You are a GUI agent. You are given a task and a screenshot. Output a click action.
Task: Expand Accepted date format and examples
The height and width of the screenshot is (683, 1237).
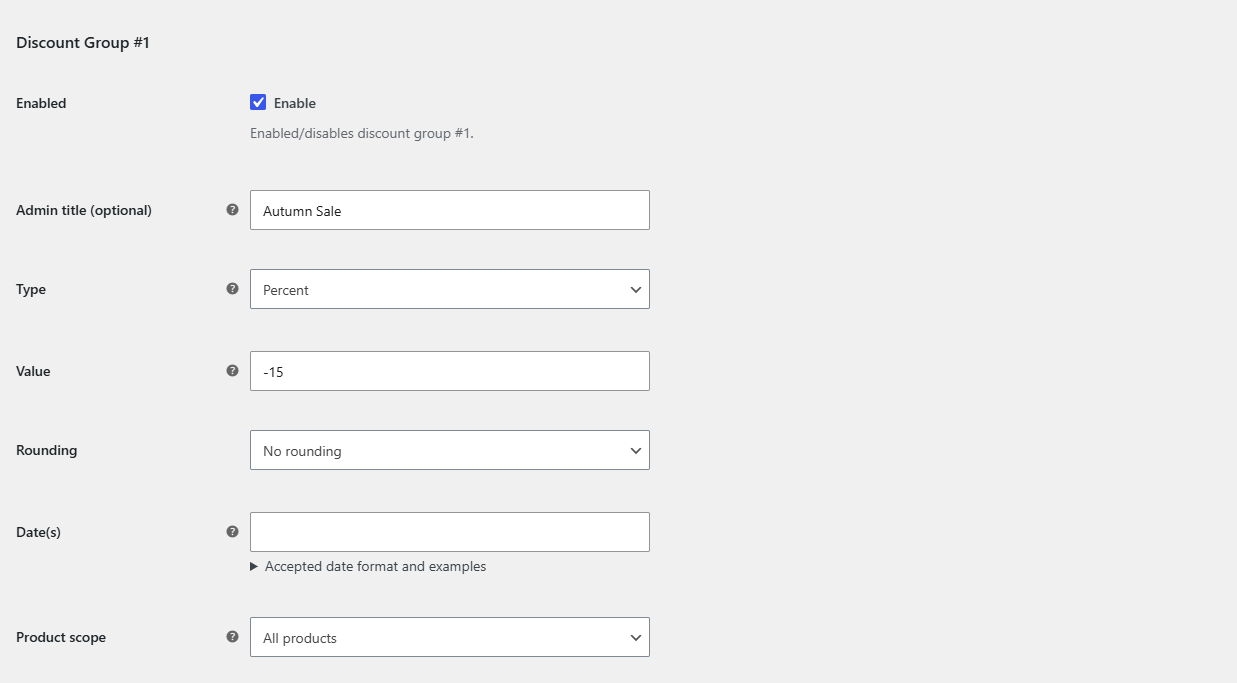pos(368,566)
